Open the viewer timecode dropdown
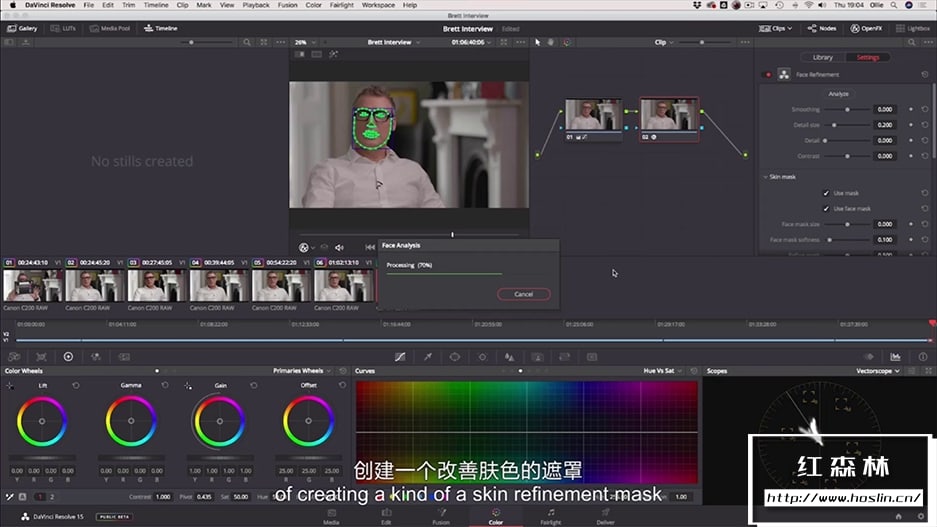937x527 pixels. coord(471,42)
